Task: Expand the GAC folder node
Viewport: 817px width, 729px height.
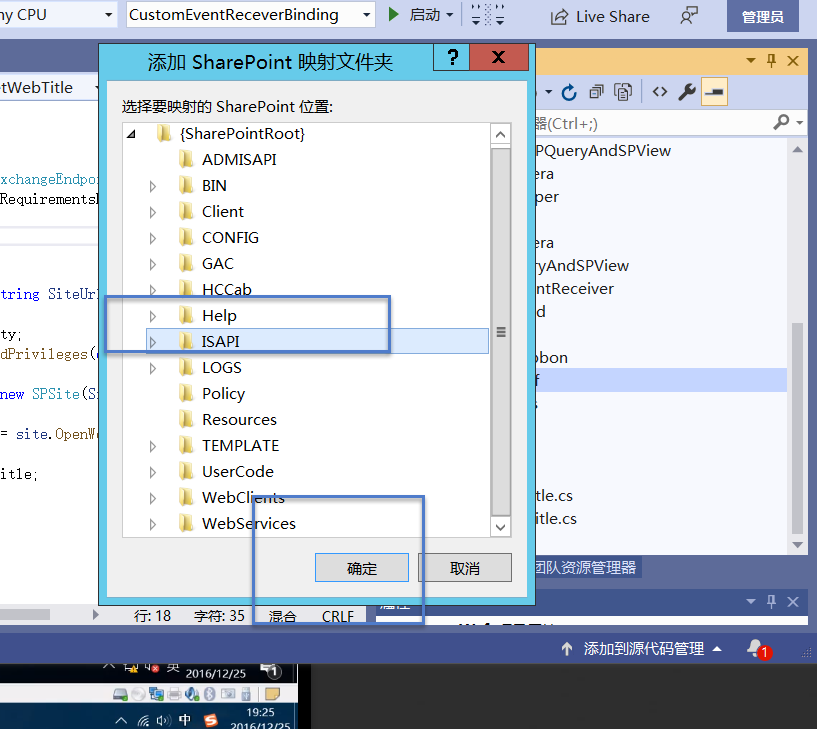Action: [153, 264]
